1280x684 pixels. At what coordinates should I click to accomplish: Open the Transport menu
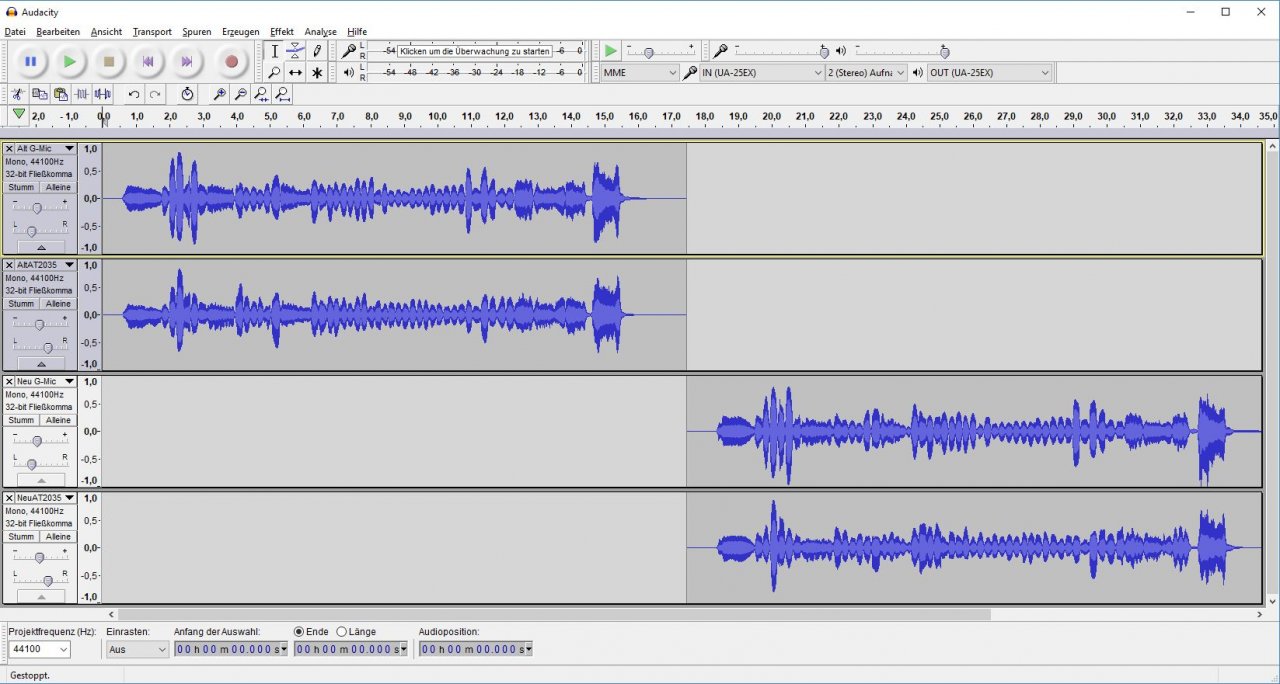(152, 32)
